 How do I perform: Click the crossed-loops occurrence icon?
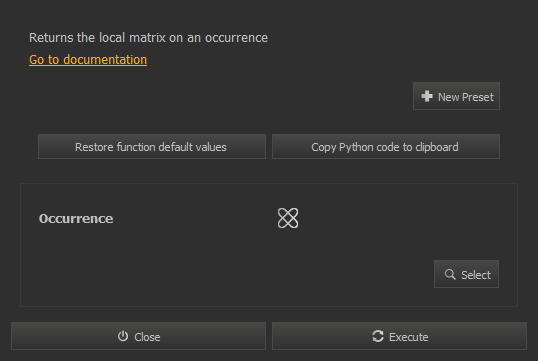click(288, 218)
